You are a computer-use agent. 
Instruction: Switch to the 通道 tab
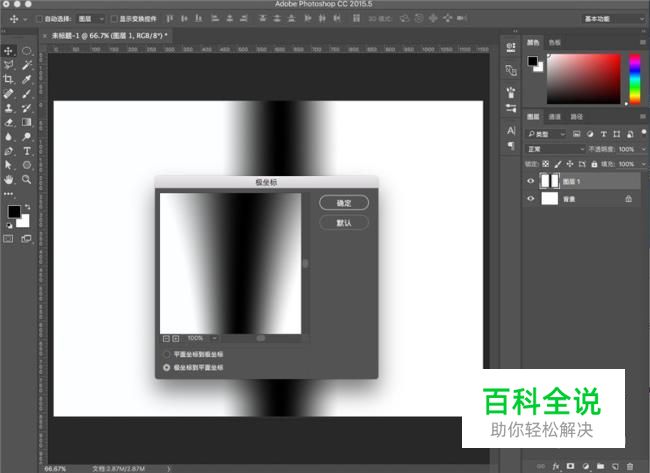coord(556,116)
